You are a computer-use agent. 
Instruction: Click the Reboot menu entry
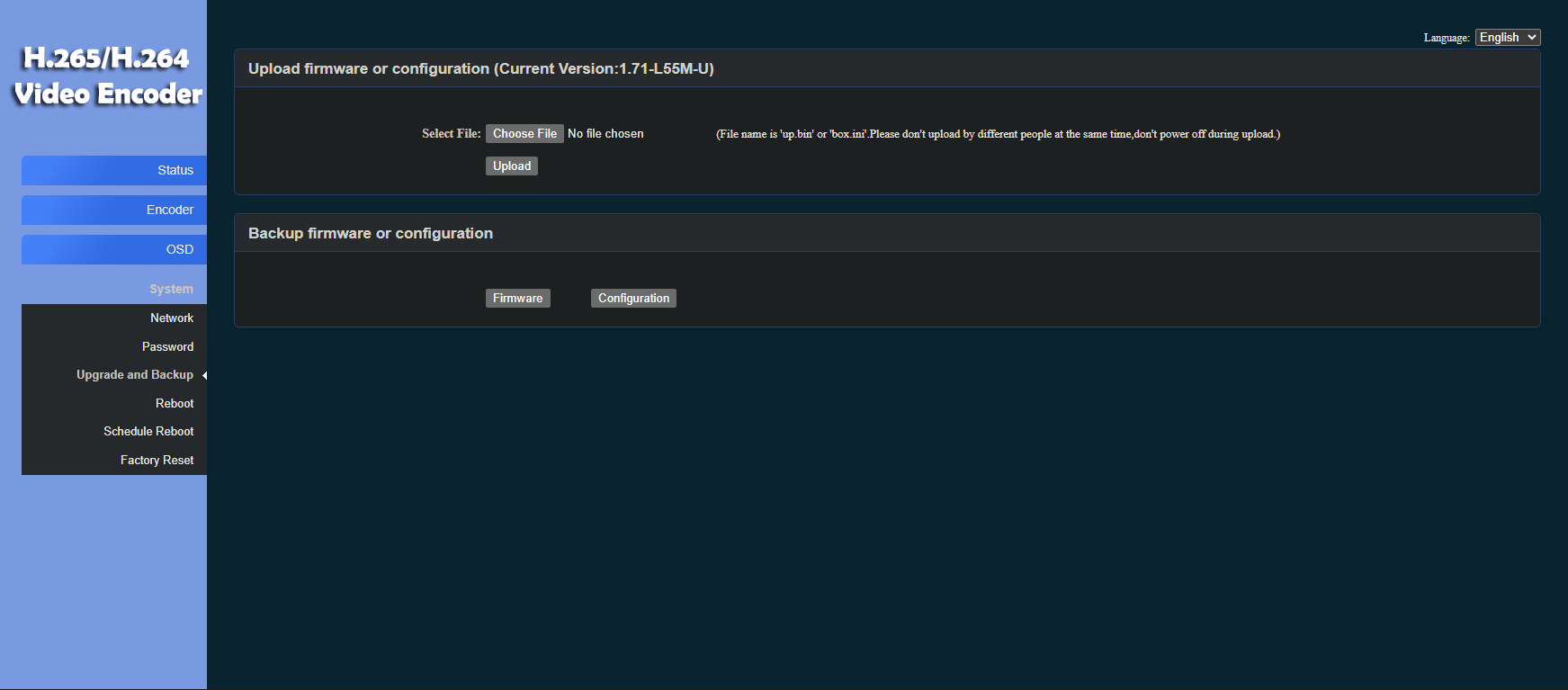[x=174, y=403]
